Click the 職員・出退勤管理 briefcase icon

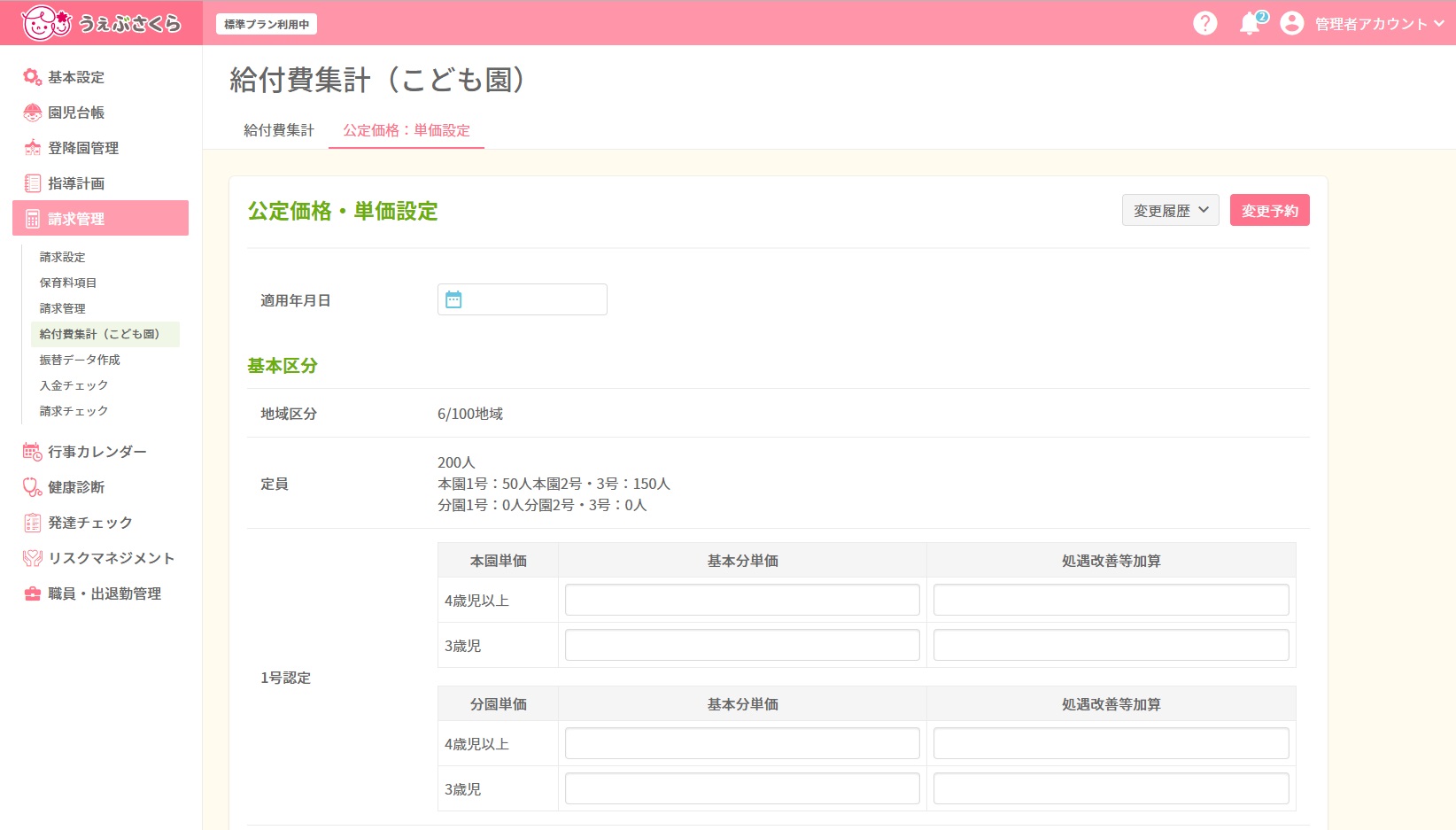33,593
